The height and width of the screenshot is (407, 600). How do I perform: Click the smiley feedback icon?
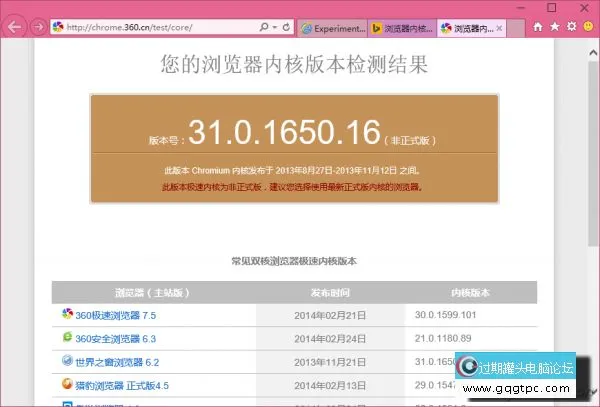coord(589,26)
